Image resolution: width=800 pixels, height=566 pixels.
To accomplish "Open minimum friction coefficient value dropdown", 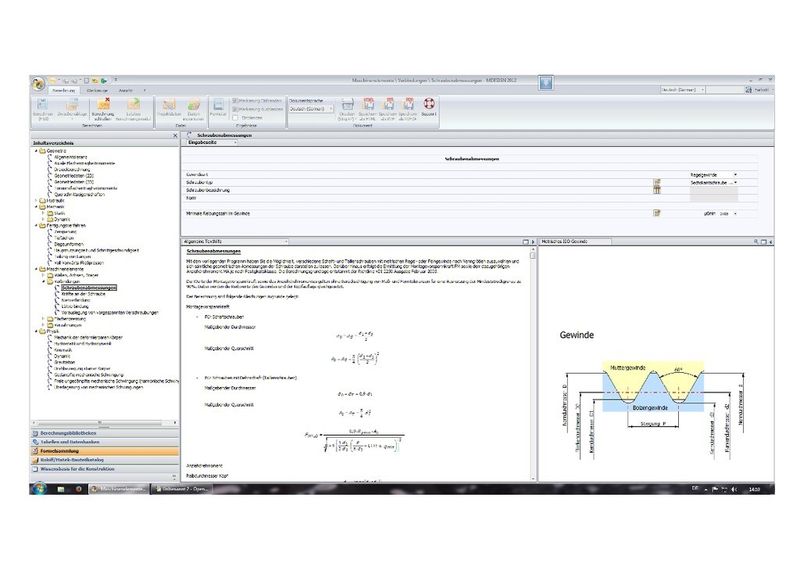I will coord(735,214).
